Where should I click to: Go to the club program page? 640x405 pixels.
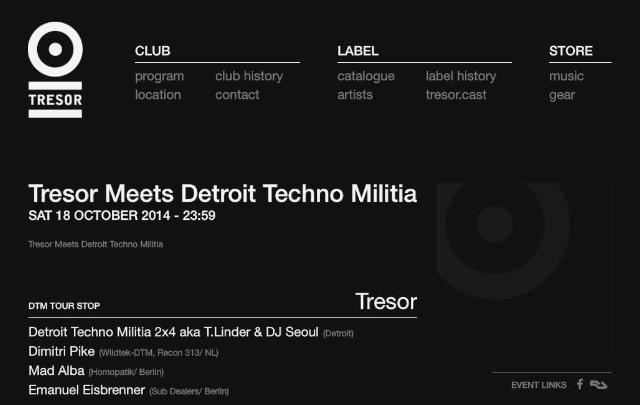[x=160, y=76]
